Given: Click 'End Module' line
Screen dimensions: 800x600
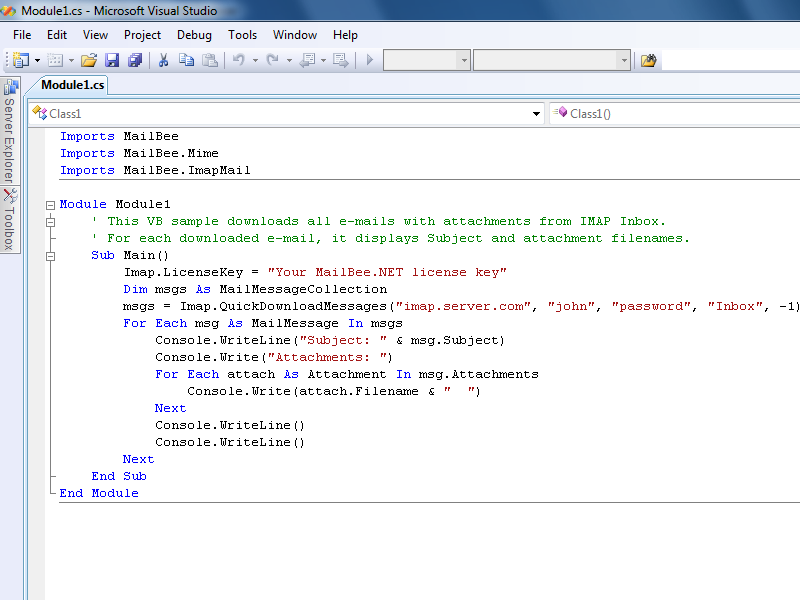Looking at the screenshot, I should [99, 493].
